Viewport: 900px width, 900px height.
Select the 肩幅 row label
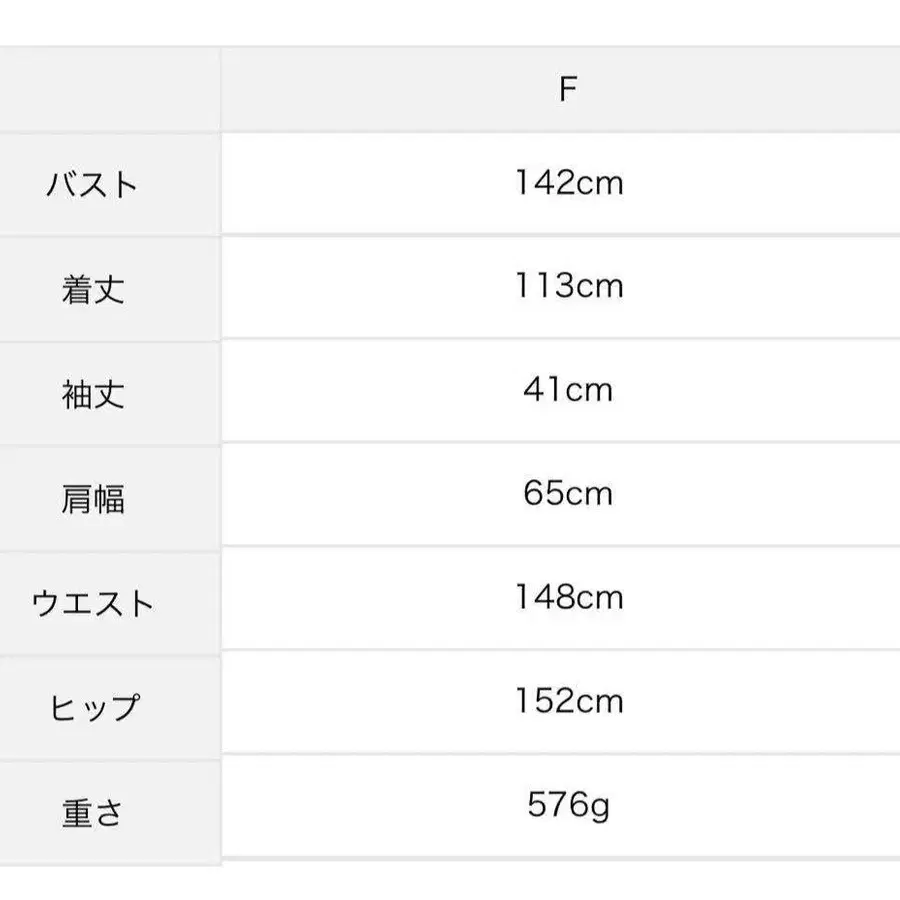[x=93, y=498]
